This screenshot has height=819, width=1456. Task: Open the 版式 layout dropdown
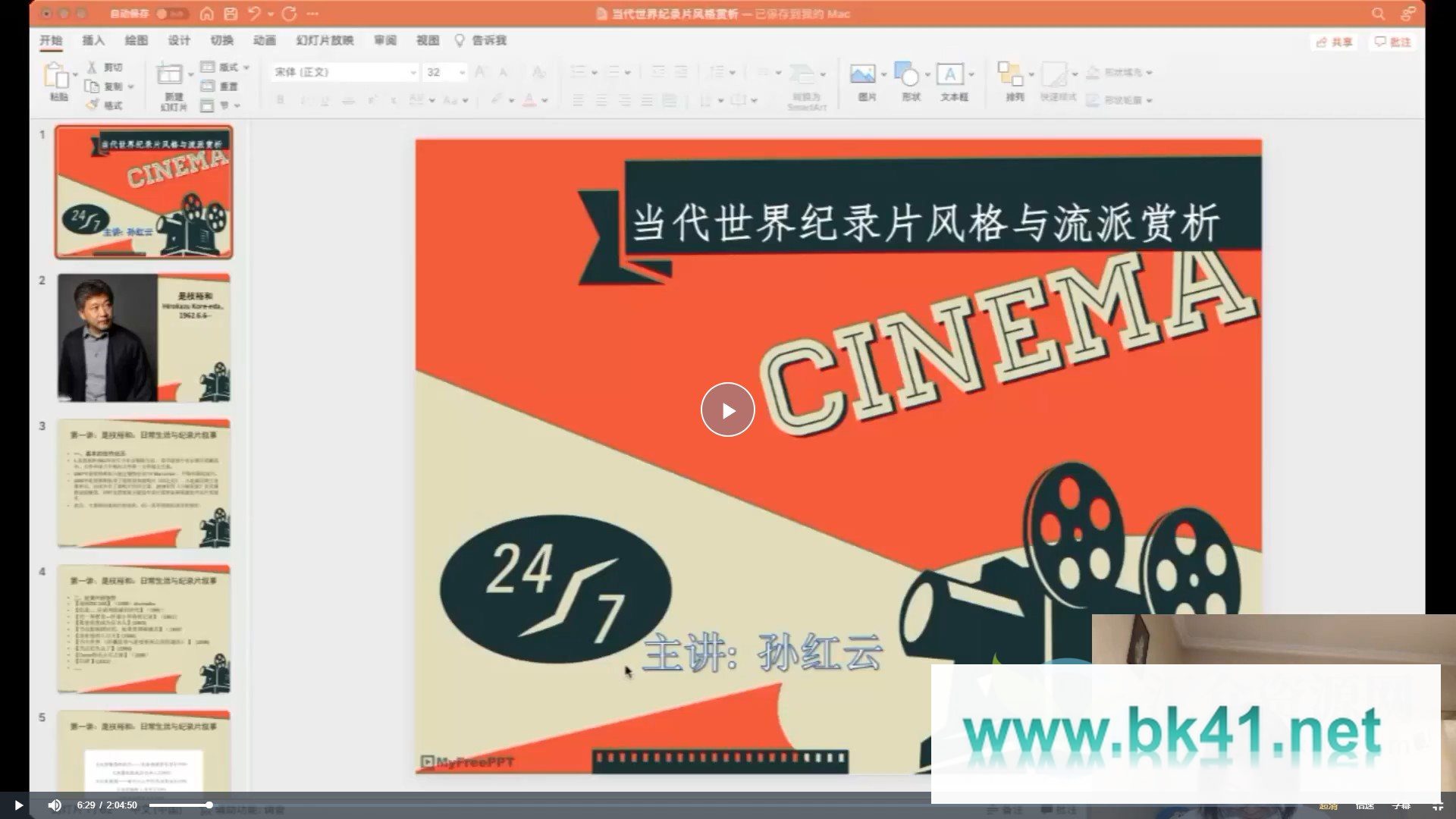click(x=225, y=67)
